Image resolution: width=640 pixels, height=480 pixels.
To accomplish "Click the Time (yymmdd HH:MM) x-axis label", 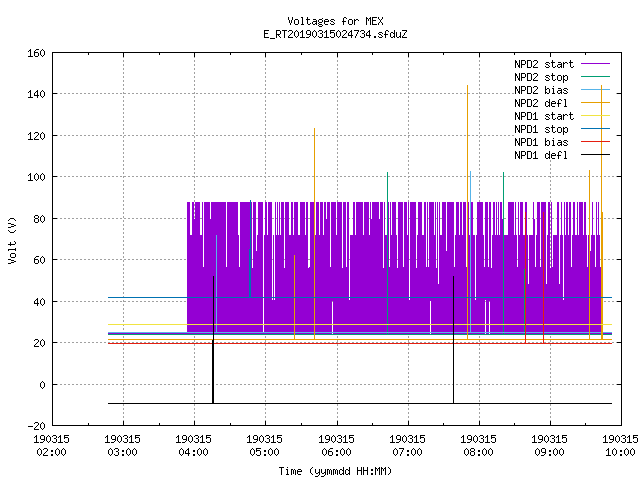I will [335, 471].
